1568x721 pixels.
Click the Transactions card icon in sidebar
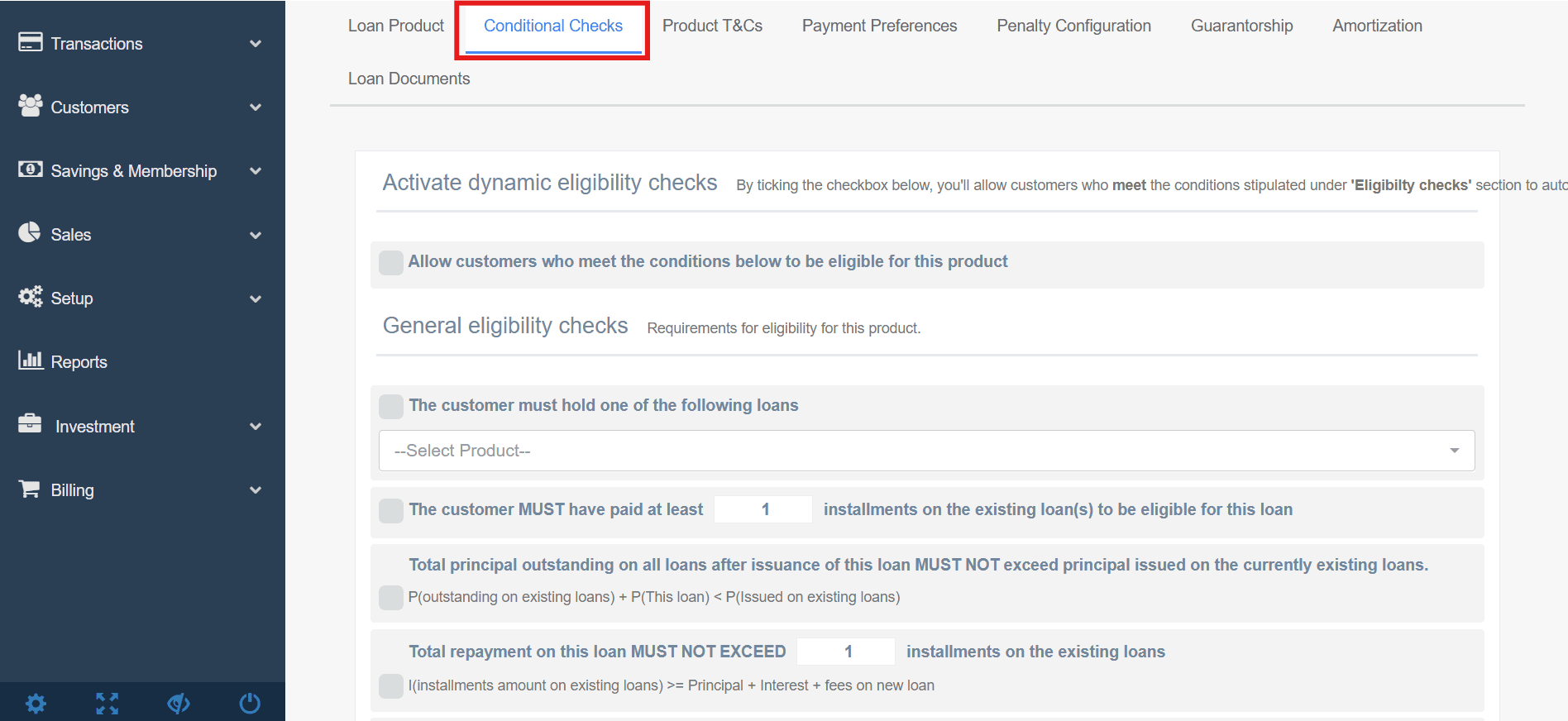tap(31, 42)
